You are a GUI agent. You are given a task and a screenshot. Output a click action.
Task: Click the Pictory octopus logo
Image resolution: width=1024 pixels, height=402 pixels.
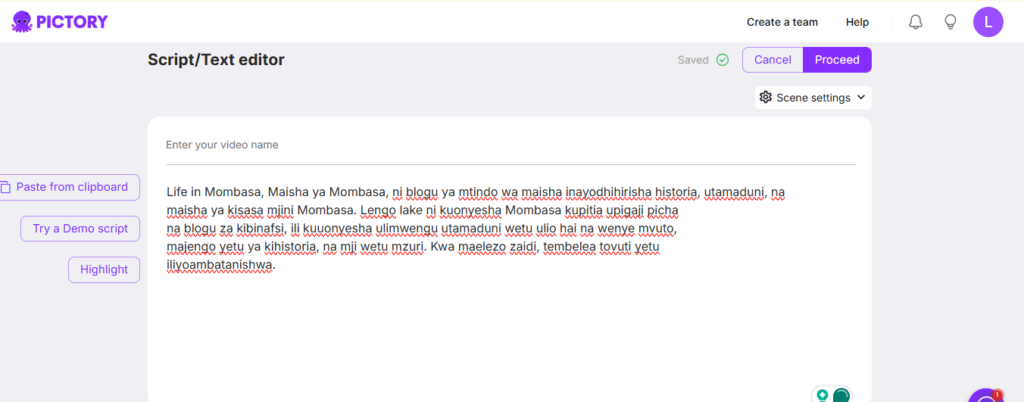pos(22,22)
